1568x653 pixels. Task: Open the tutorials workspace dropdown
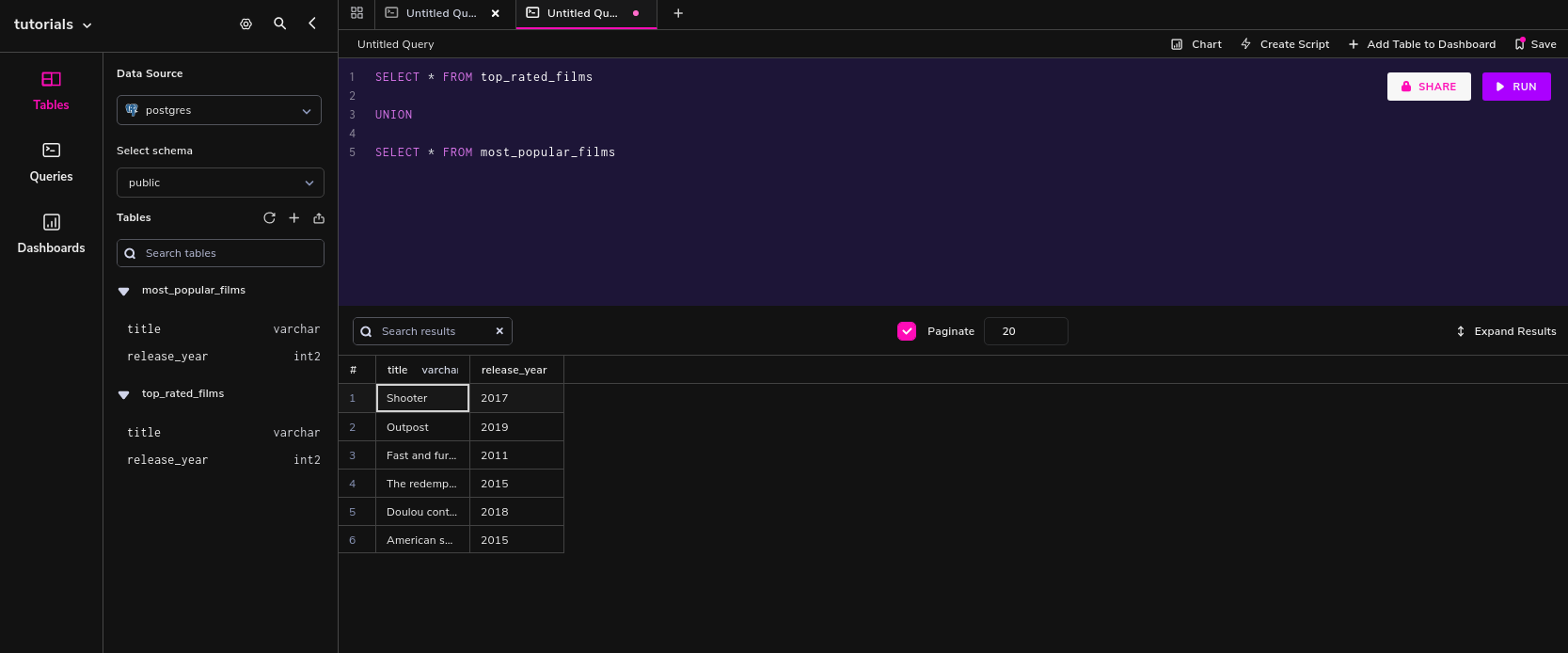point(53,24)
